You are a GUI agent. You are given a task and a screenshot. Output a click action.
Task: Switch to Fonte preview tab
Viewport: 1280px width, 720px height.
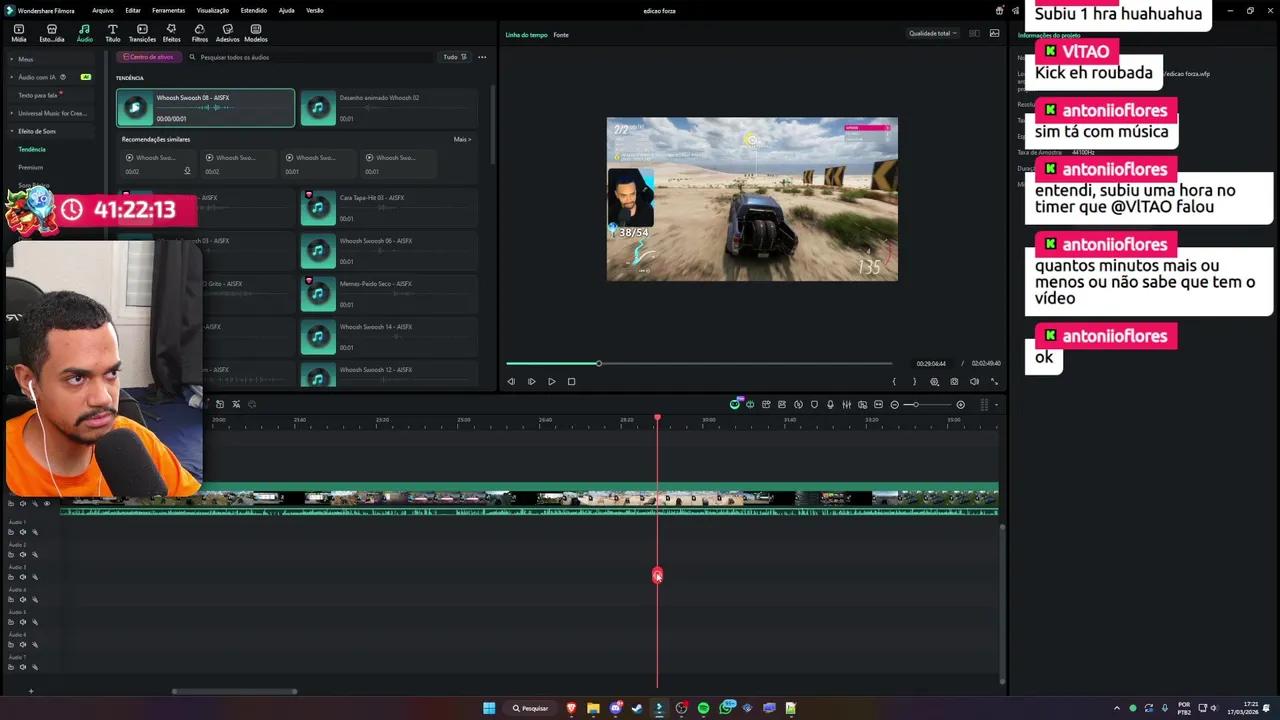tap(561, 35)
